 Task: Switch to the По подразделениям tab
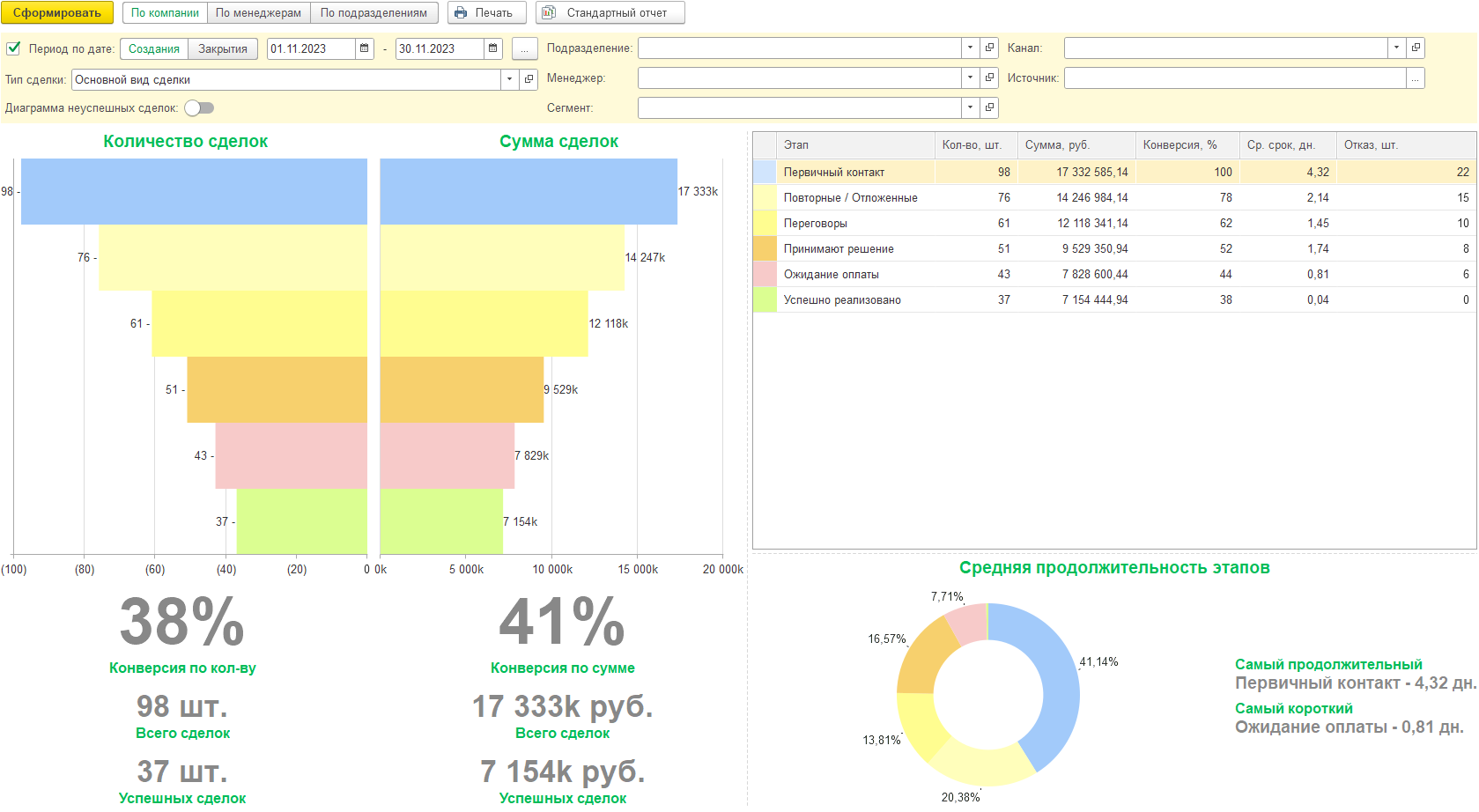373,13
